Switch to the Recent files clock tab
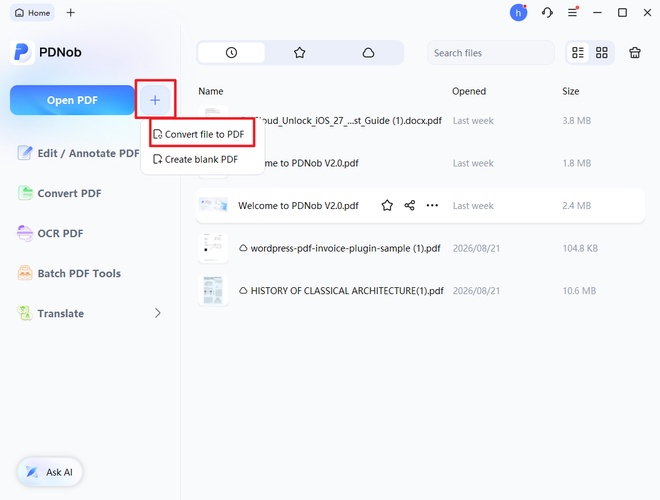Image resolution: width=660 pixels, height=500 pixels. tap(231, 53)
